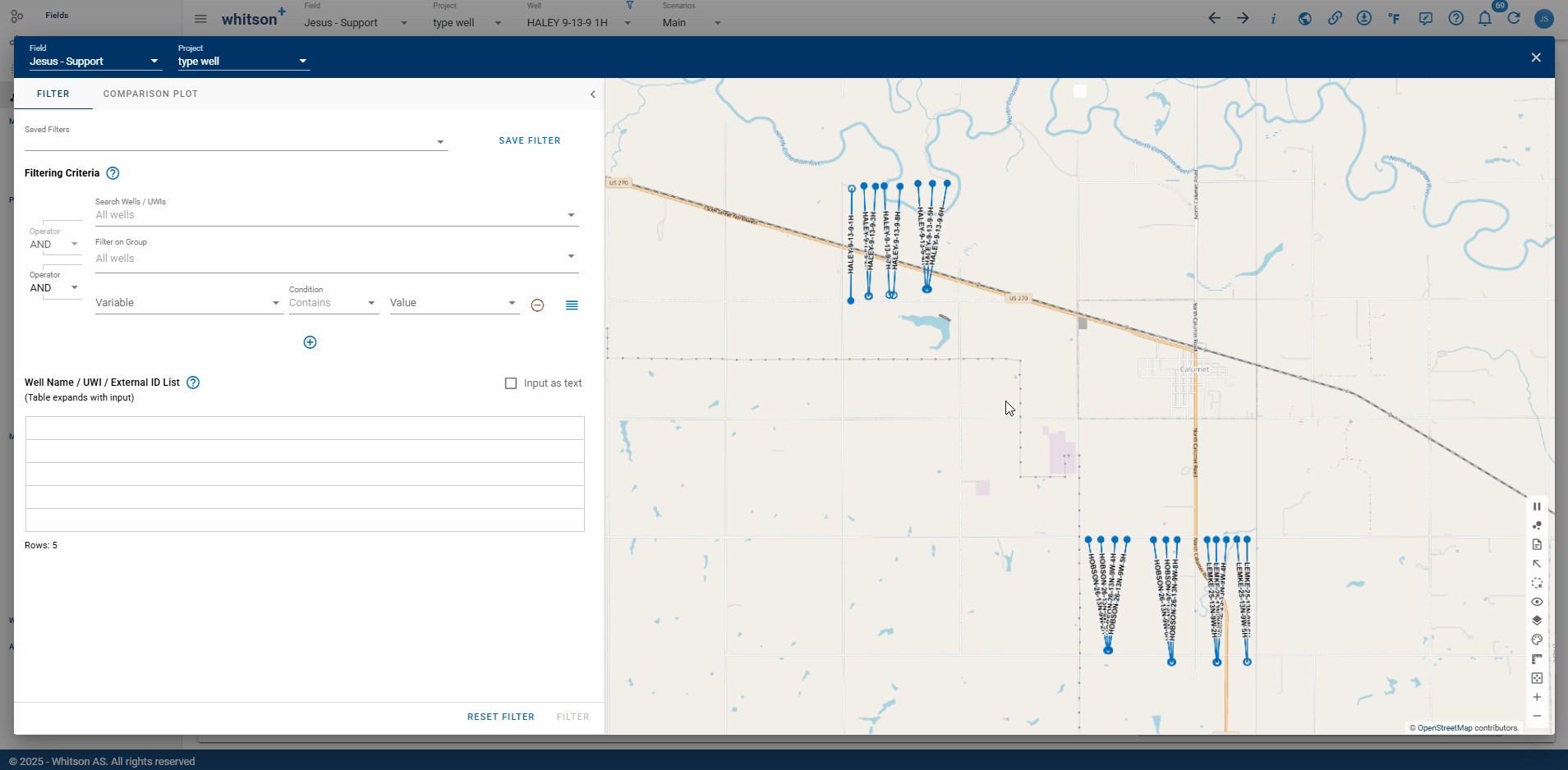Add a new filter condition with plus circle
Screen dimensions: 1568x770
coord(310,342)
